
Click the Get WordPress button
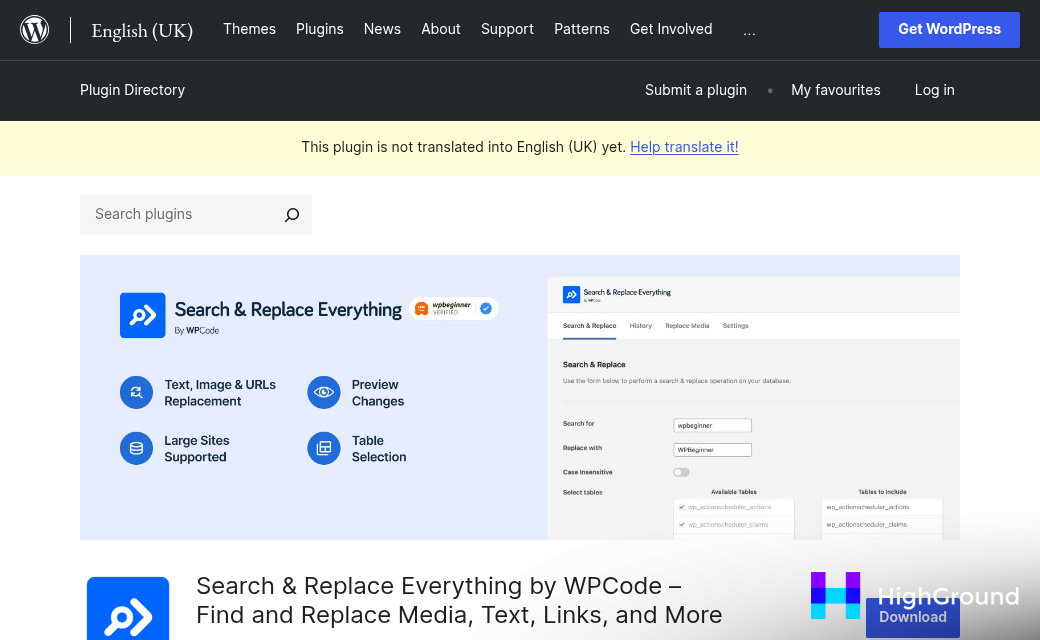pos(948,30)
